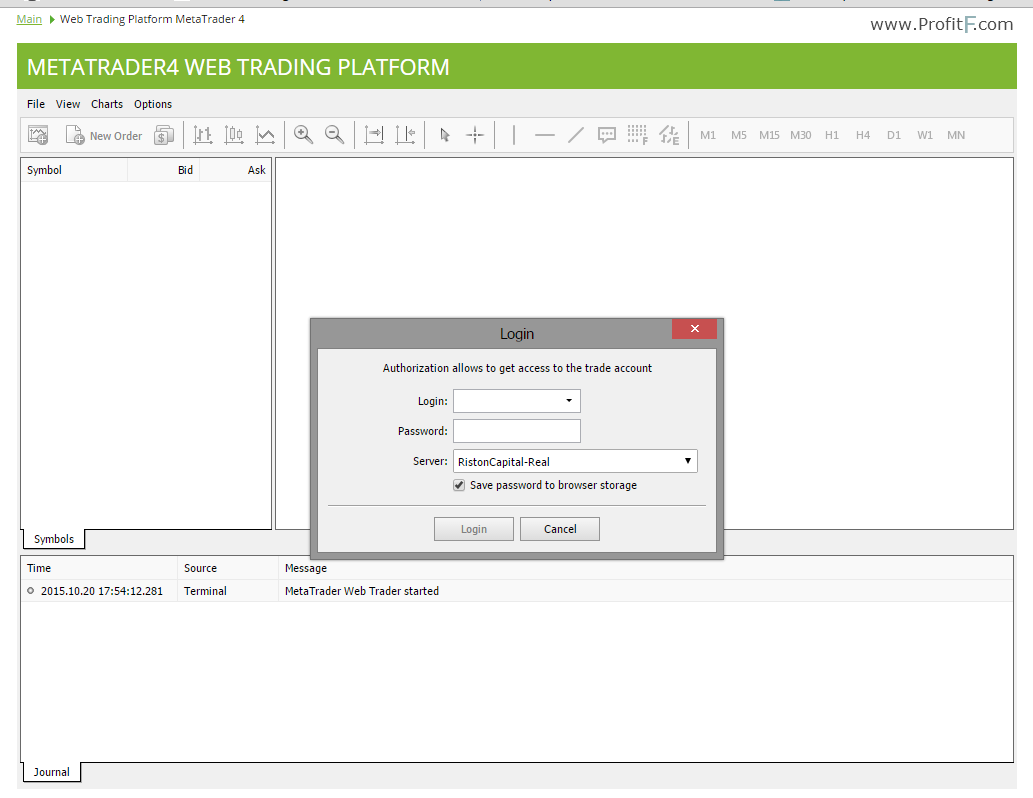Toggle chart auto scroll icon
The width and height of the screenshot is (1033, 798).
coord(374,135)
